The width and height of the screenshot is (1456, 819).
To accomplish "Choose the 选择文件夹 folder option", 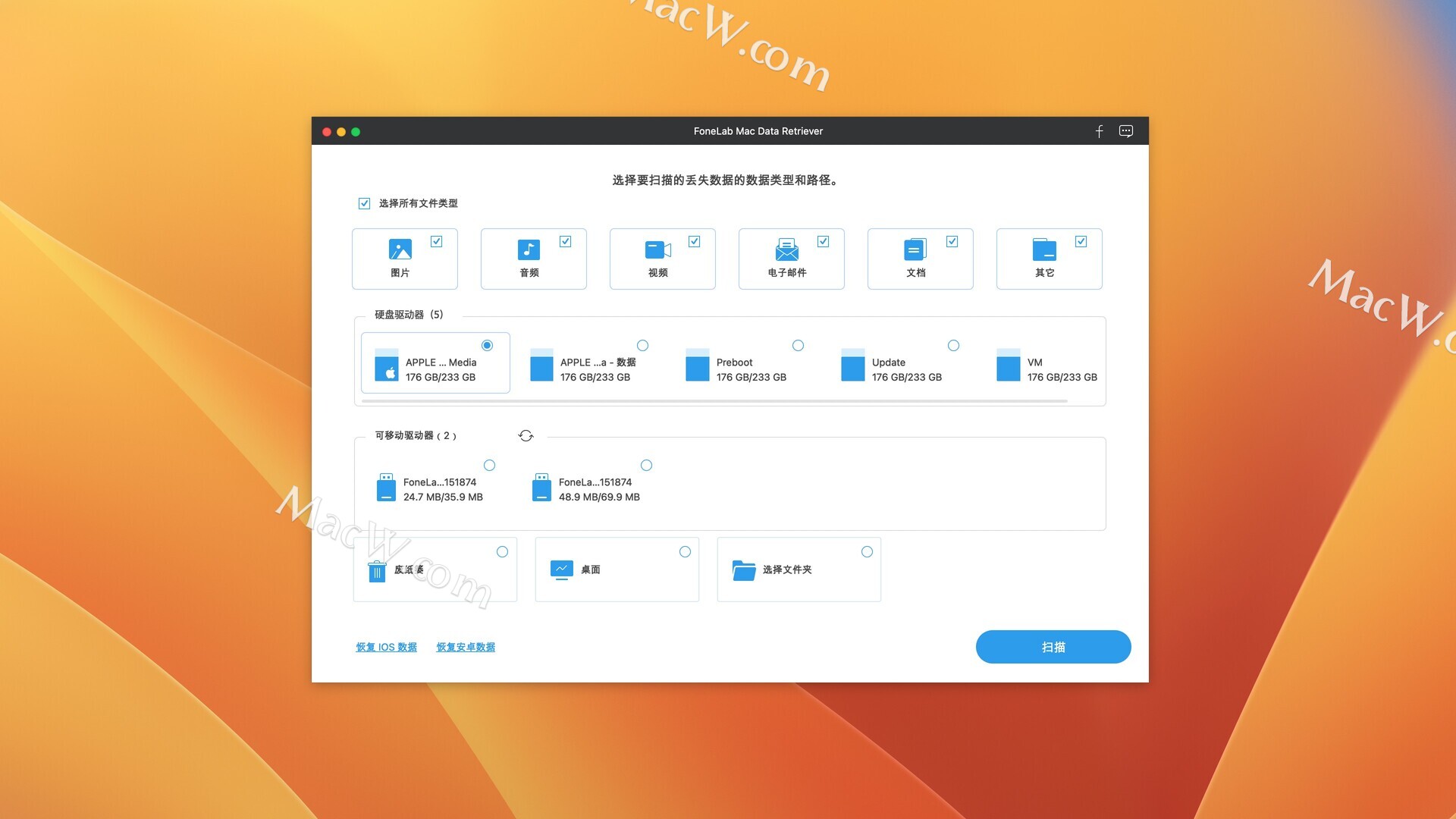I will pos(867,552).
